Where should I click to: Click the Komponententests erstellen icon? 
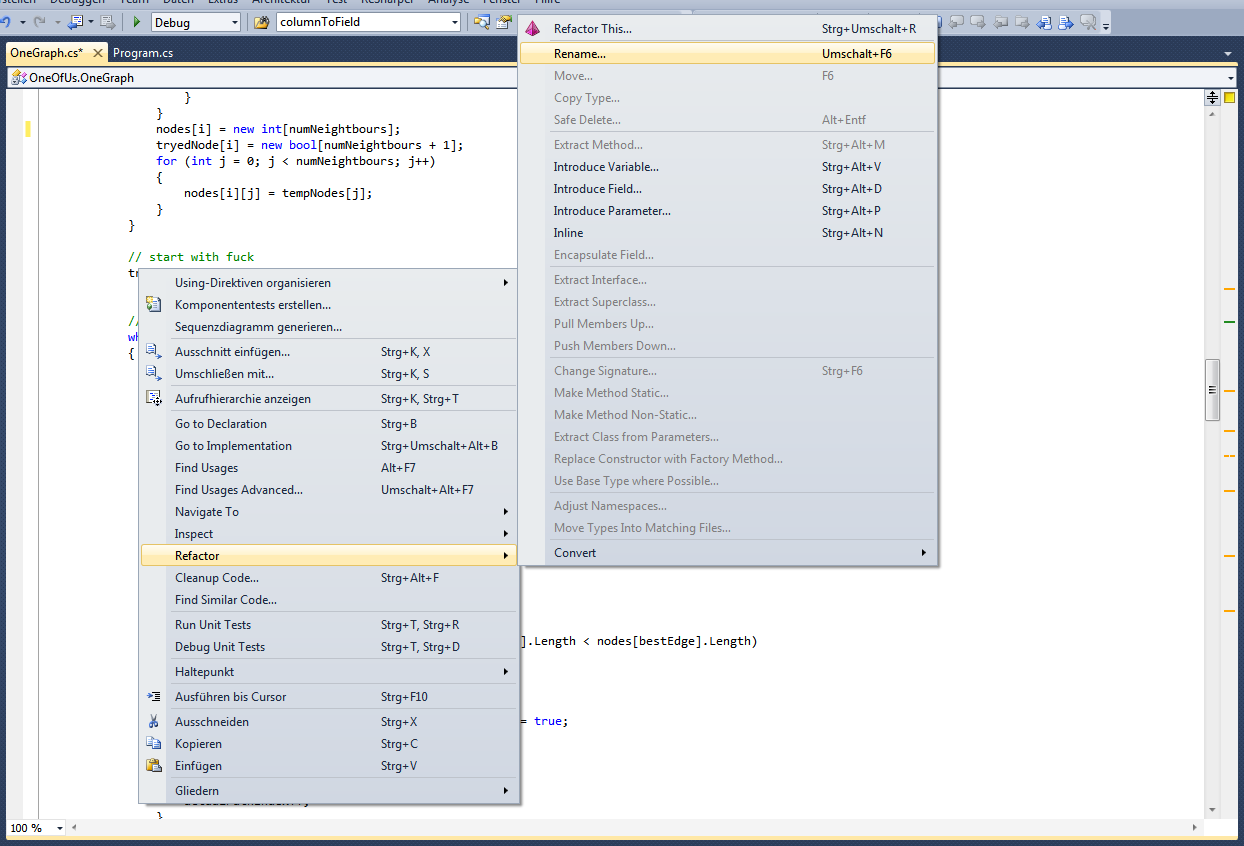click(154, 305)
